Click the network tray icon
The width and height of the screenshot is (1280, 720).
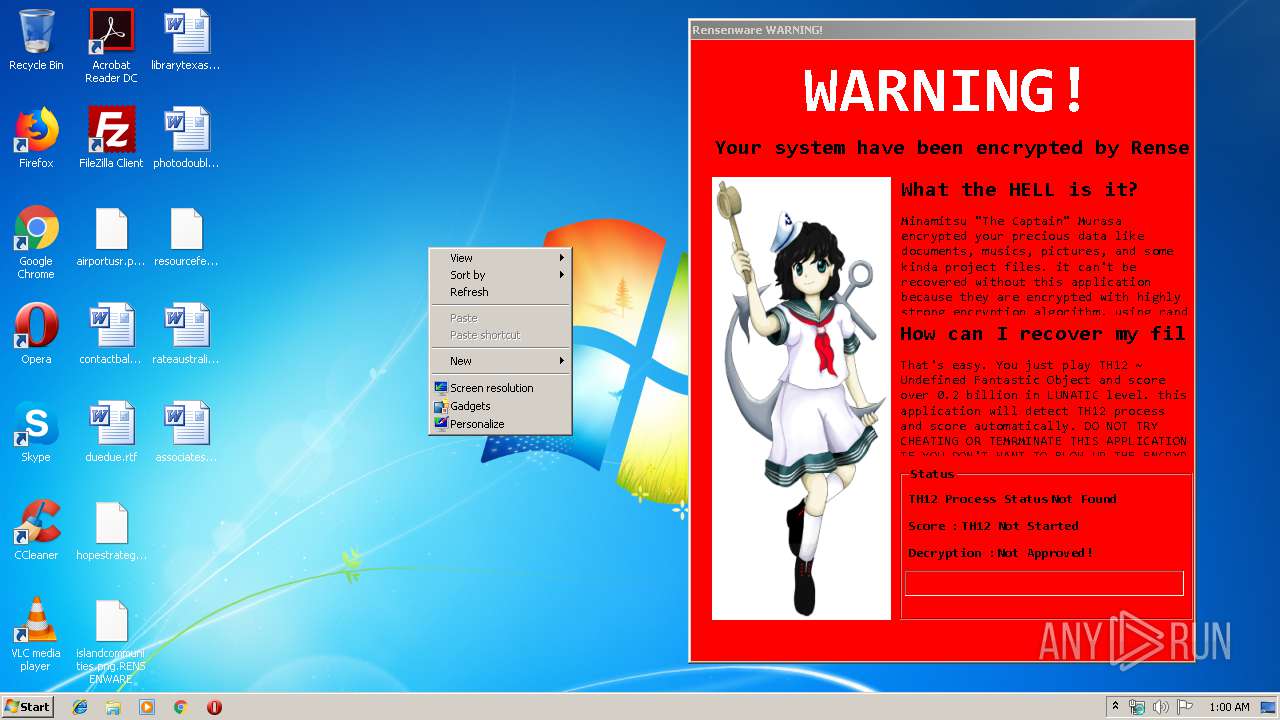point(1137,707)
